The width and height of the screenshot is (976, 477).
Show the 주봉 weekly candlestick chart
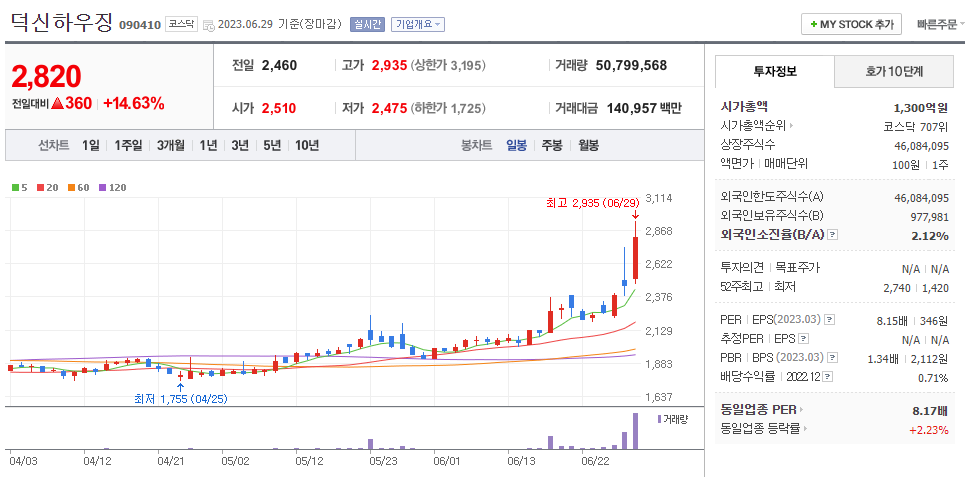point(551,145)
